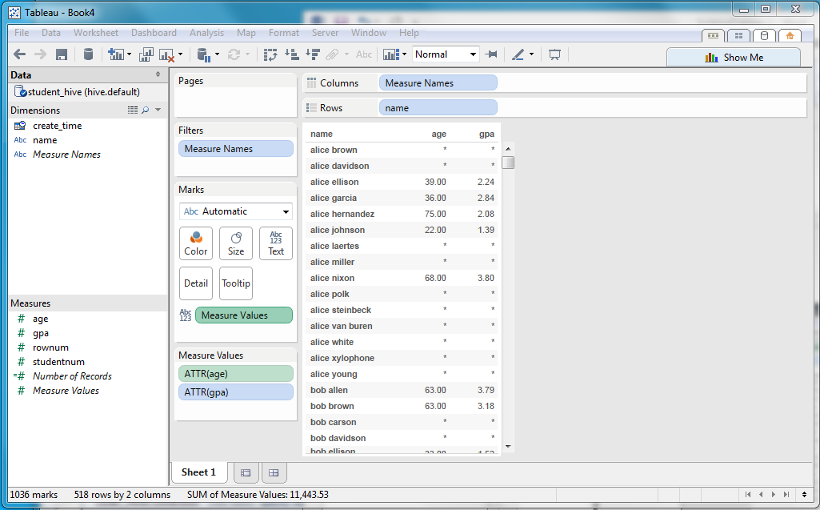Click the Show Me button

pyautogui.click(x=734, y=57)
